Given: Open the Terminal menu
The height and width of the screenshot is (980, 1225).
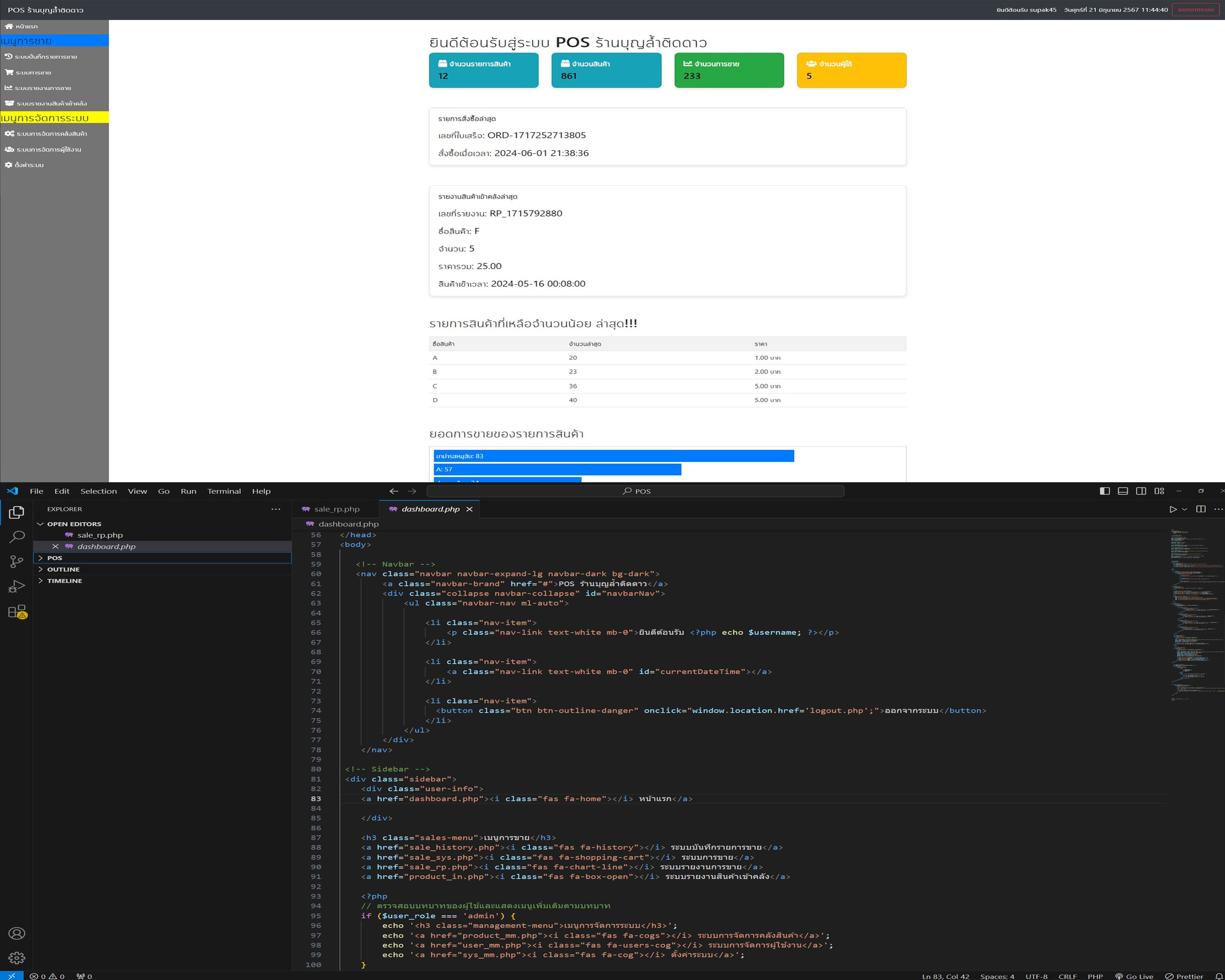Looking at the screenshot, I should pyautogui.click(x=224, y=491).
